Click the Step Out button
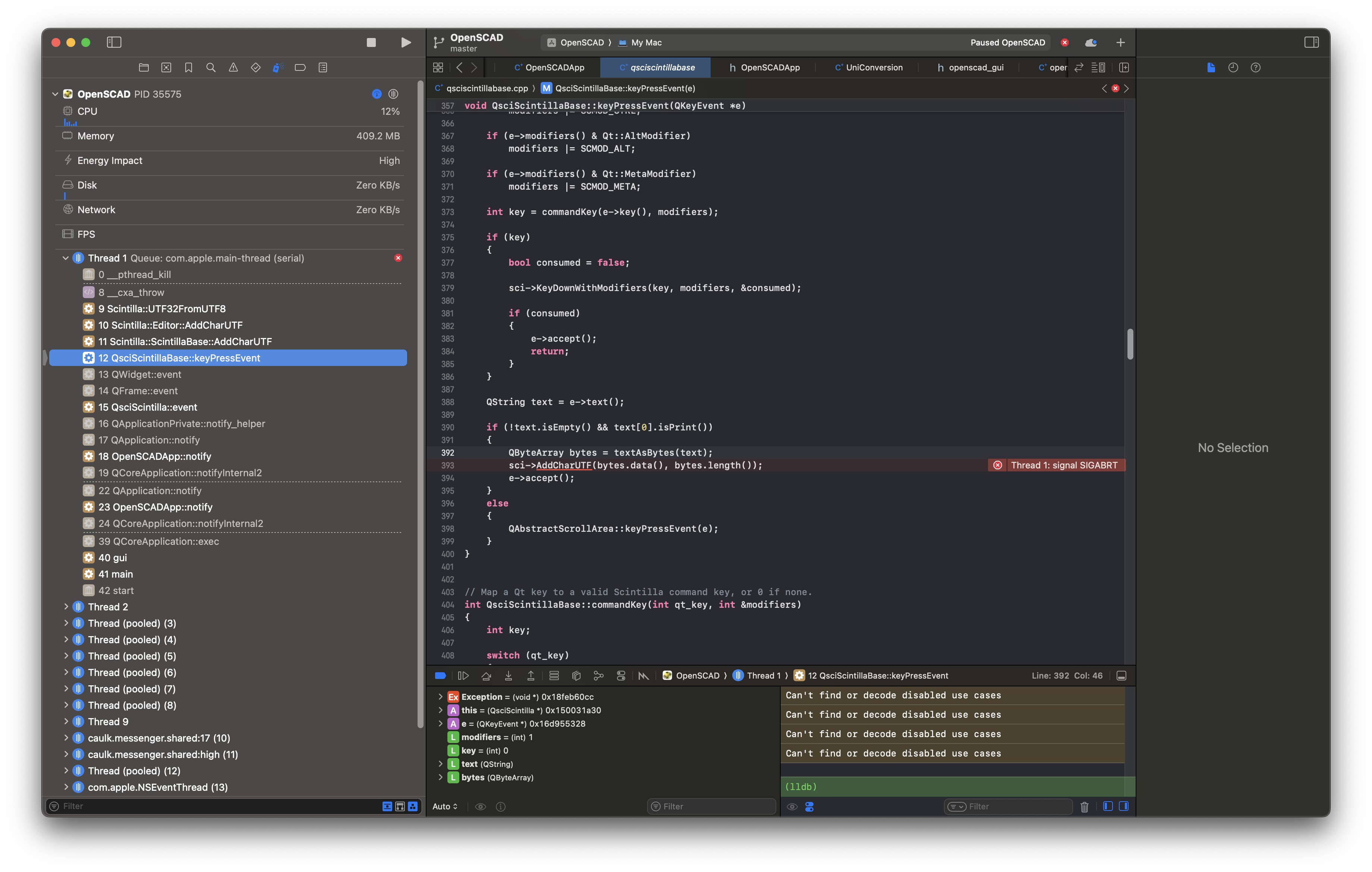The width and height of the screenshot is (1372, 872). point(531,676)
